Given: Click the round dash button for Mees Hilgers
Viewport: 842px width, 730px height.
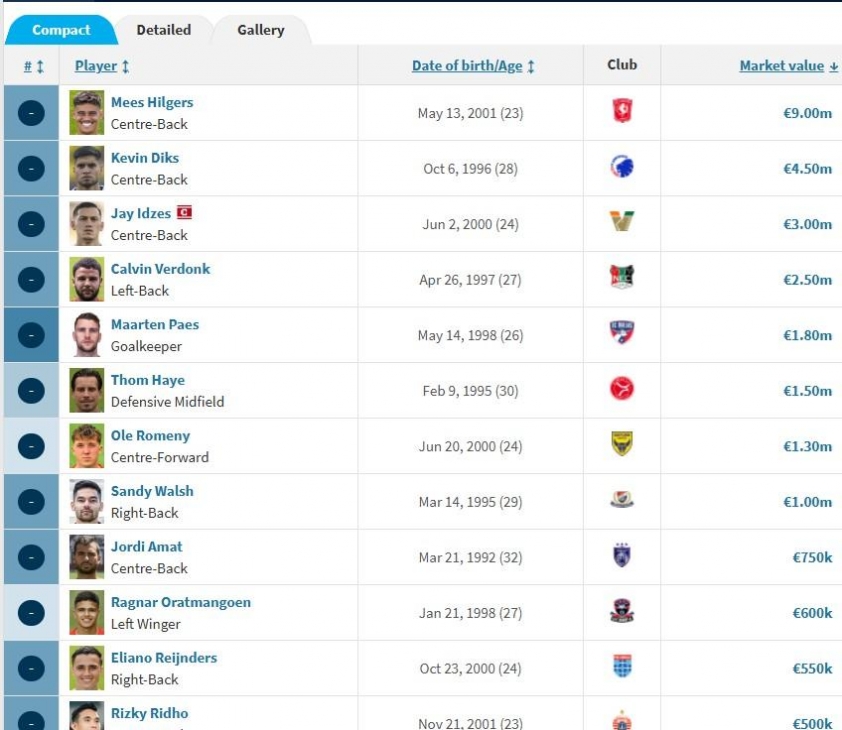Looking at the screenshot, I should [31, 113].
